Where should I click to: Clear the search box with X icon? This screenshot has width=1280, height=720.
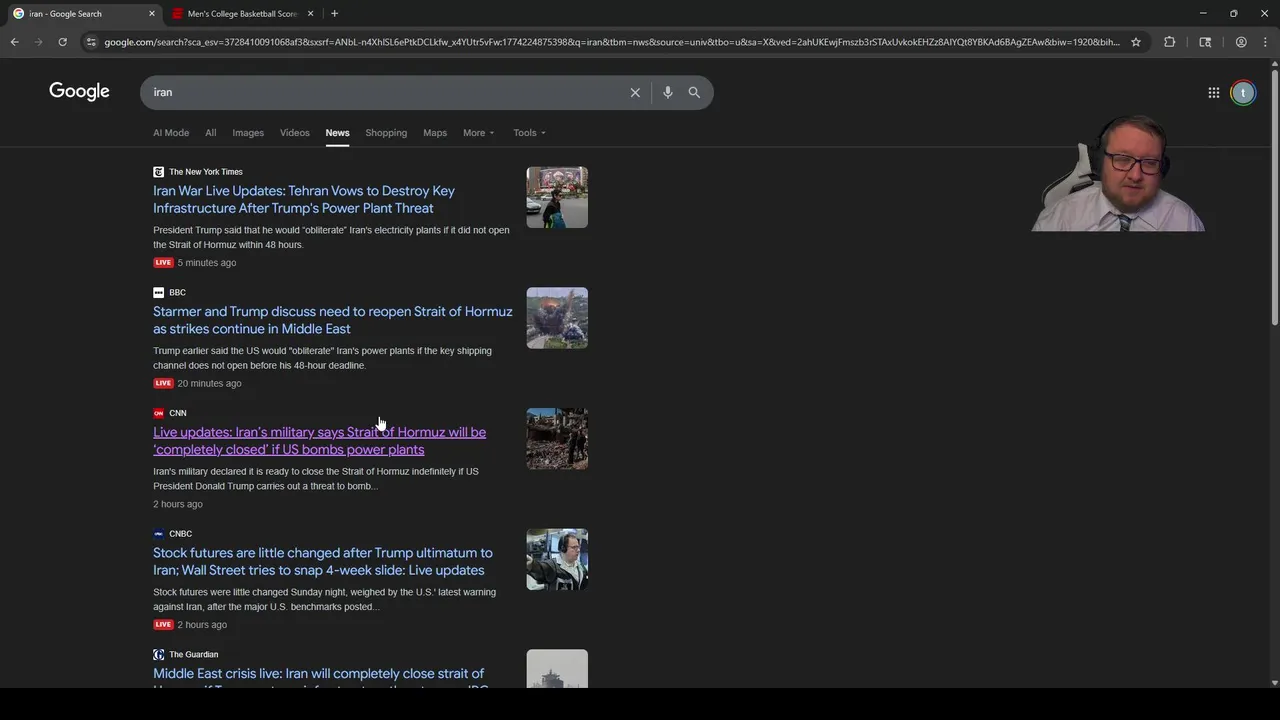coord(635,92)
